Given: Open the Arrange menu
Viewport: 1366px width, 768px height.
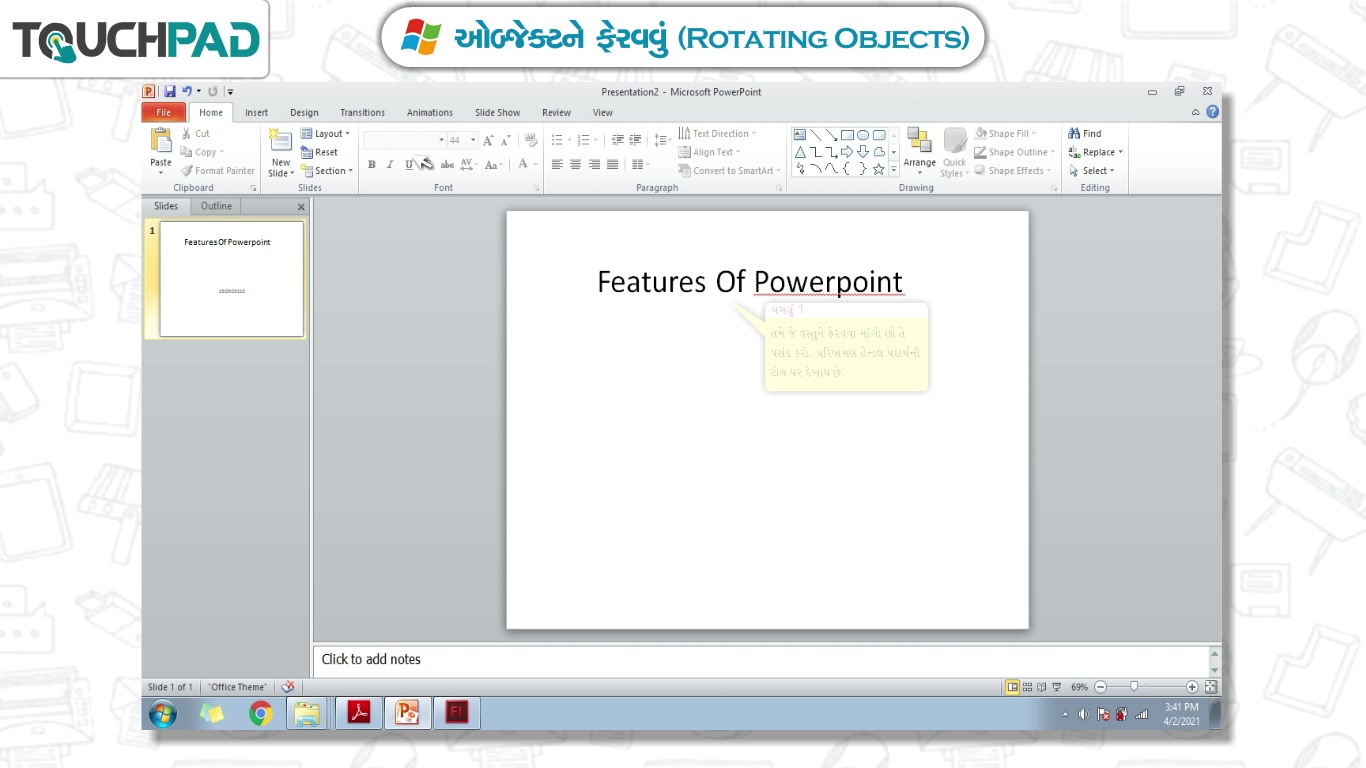Looking at the screenshot, I should coord(919,152).
